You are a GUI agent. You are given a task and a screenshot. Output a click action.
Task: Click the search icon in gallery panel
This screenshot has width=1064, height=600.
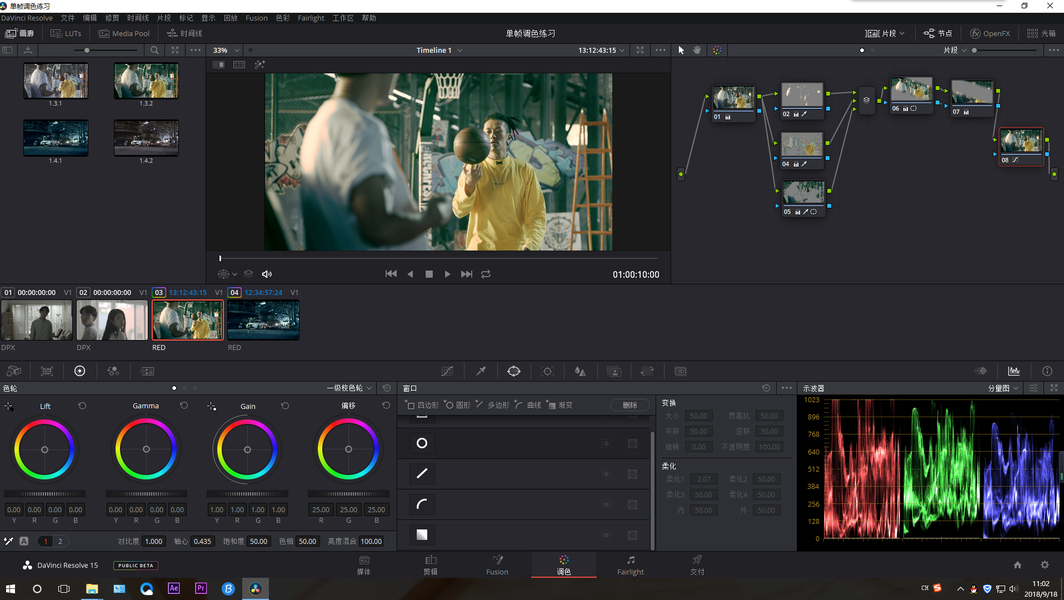pos(155,50)
